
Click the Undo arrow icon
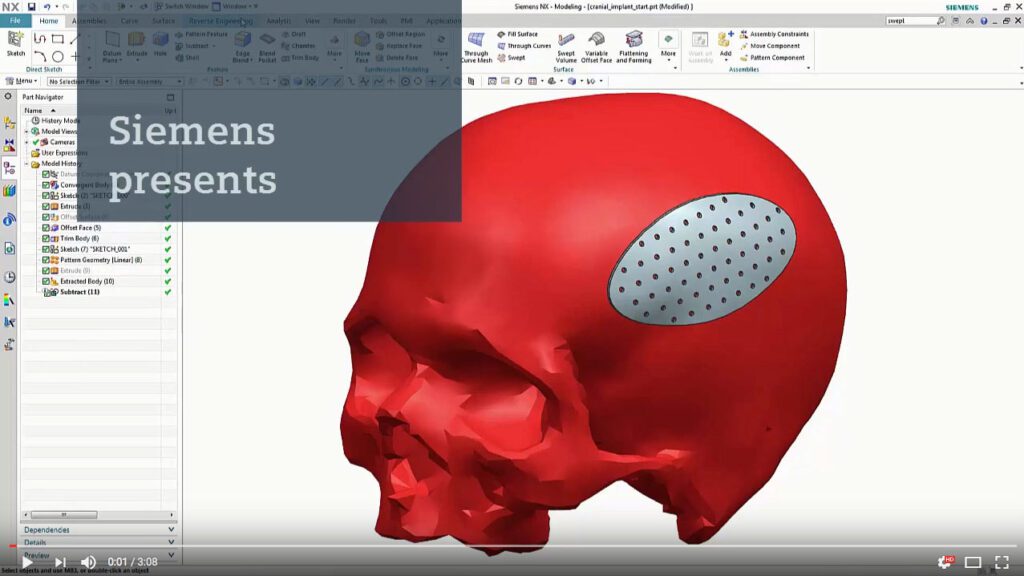pos(47,7)
